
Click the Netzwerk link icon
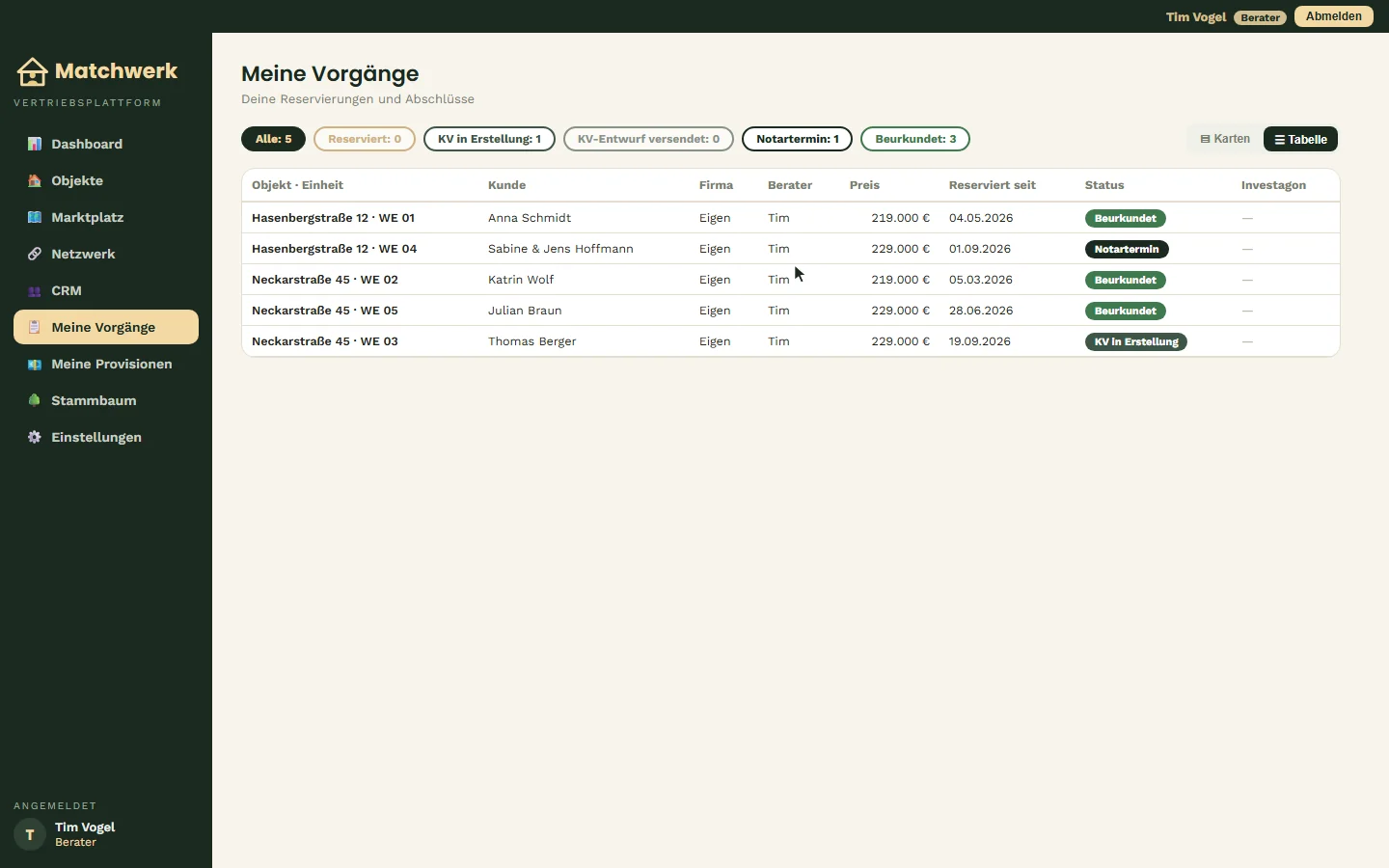pyautogui.click(x=35, y=254)
